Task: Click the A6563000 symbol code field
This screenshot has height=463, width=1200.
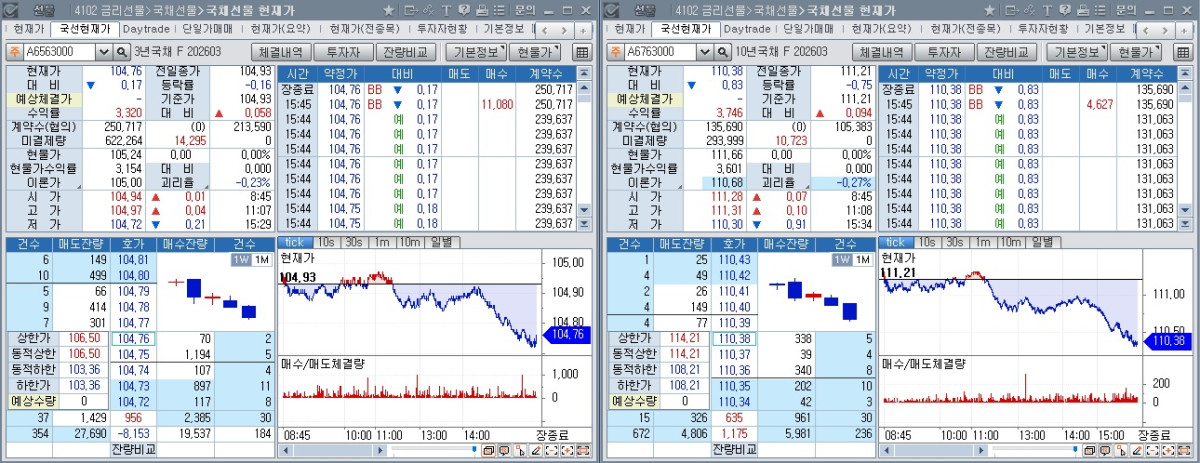Action: [58, 51]
